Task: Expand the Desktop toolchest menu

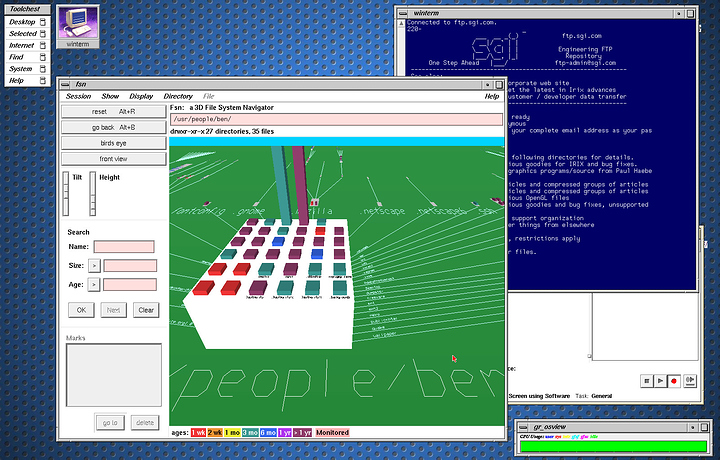Action: click(23, 21)
